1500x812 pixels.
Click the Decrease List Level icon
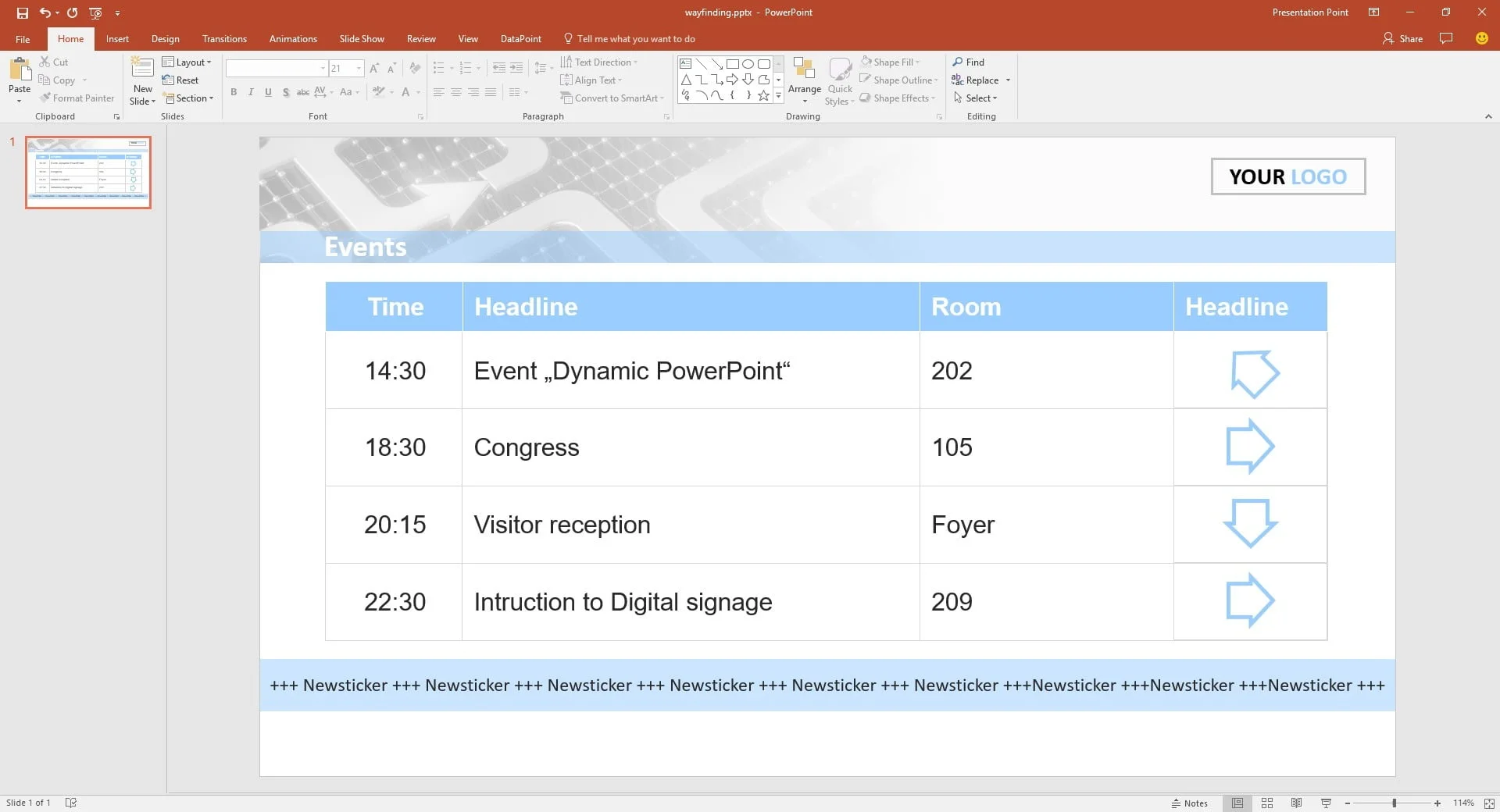point(499,69)
